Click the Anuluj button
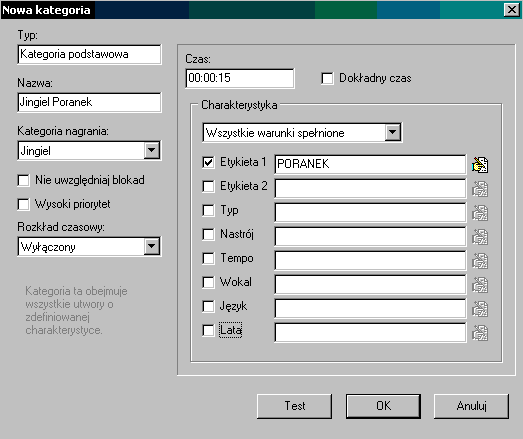 [471, 406]
